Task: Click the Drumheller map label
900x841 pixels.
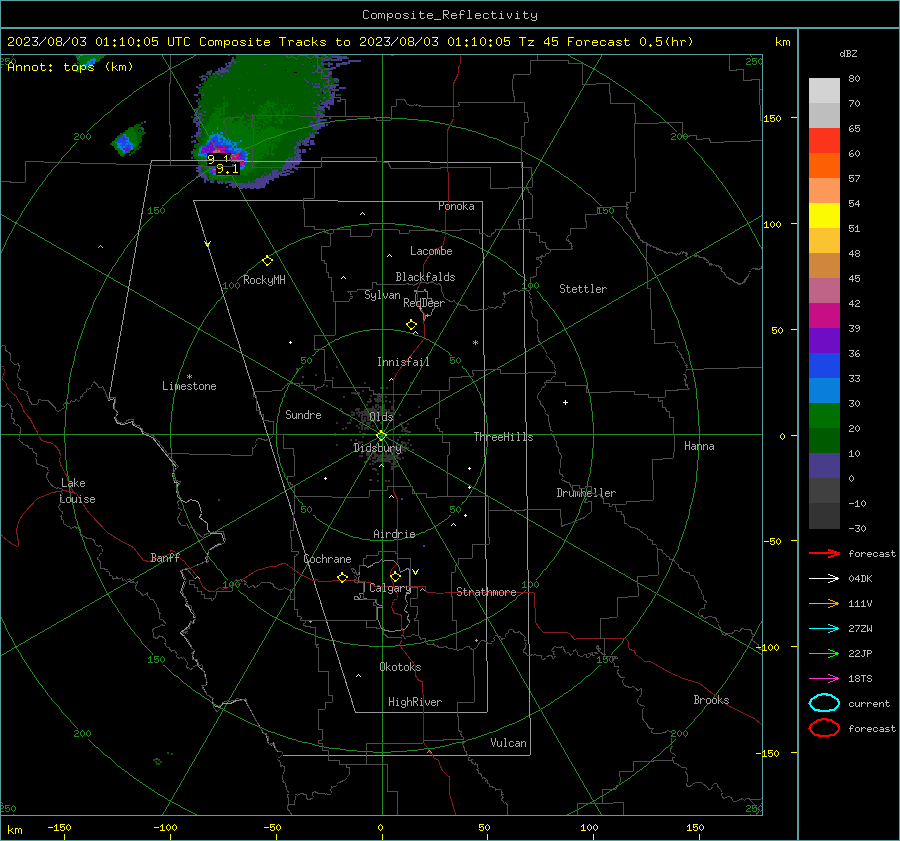Action: (x=586, y=493)
